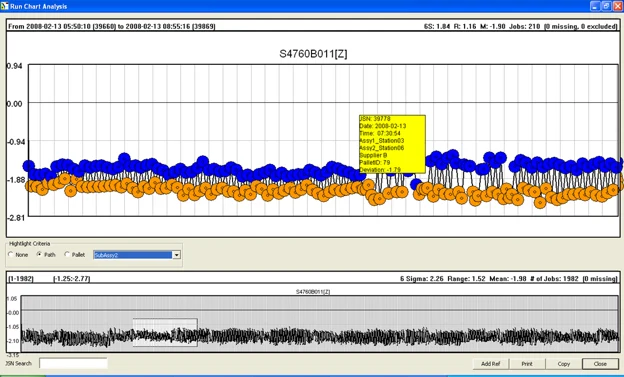Click the Close button at bottom right
Screen dimensions: 624x377
click(x=600, y=364)
